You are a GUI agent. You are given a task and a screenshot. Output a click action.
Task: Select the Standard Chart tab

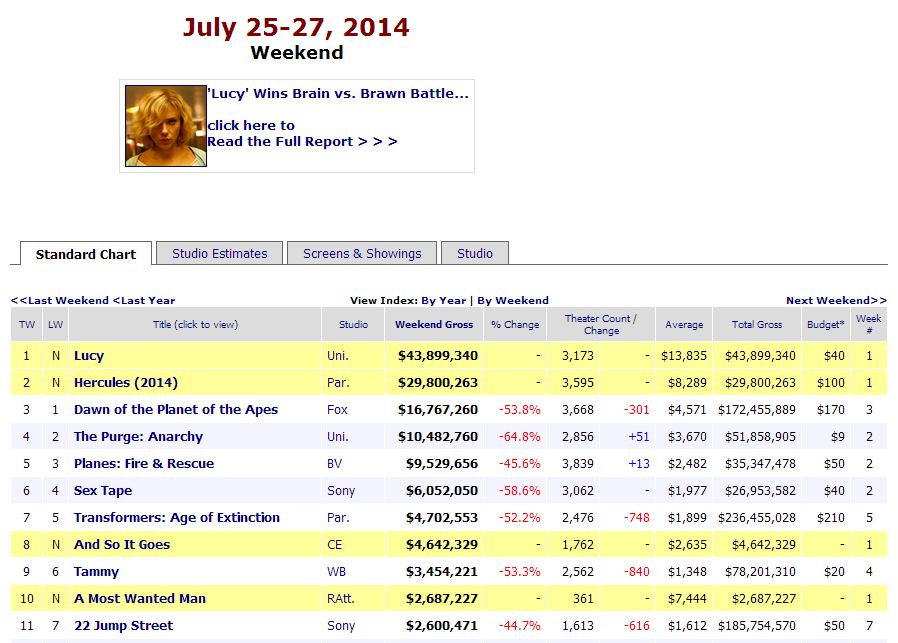pos(86,254)
